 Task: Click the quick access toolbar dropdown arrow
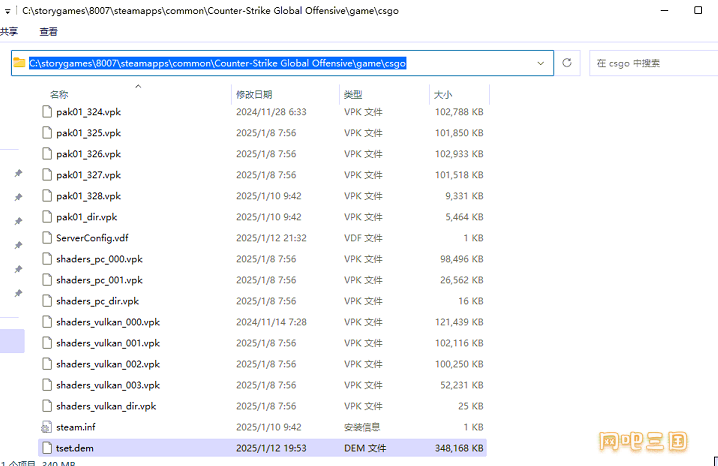click(7, 11)
